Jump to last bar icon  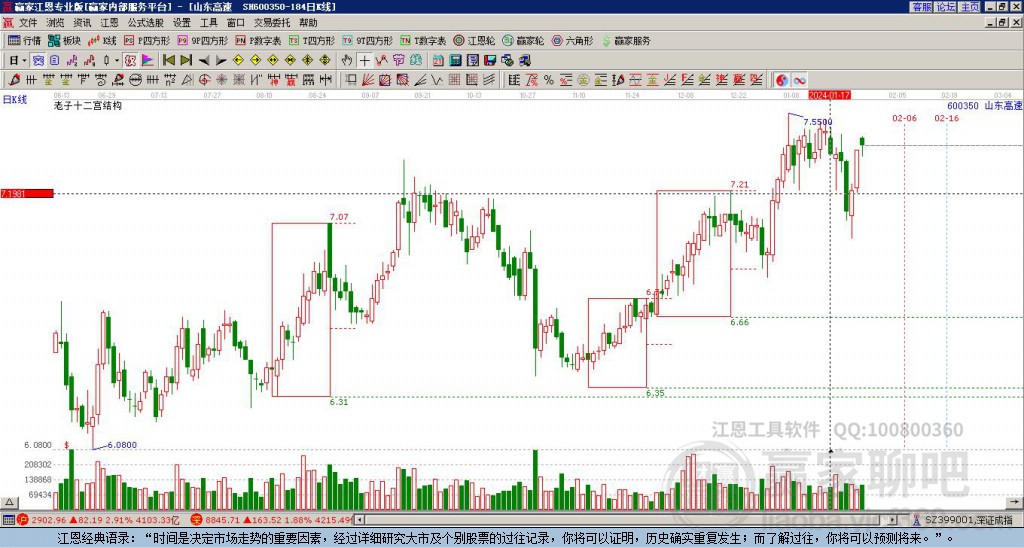pyautogui.click(x=186, y=61)
